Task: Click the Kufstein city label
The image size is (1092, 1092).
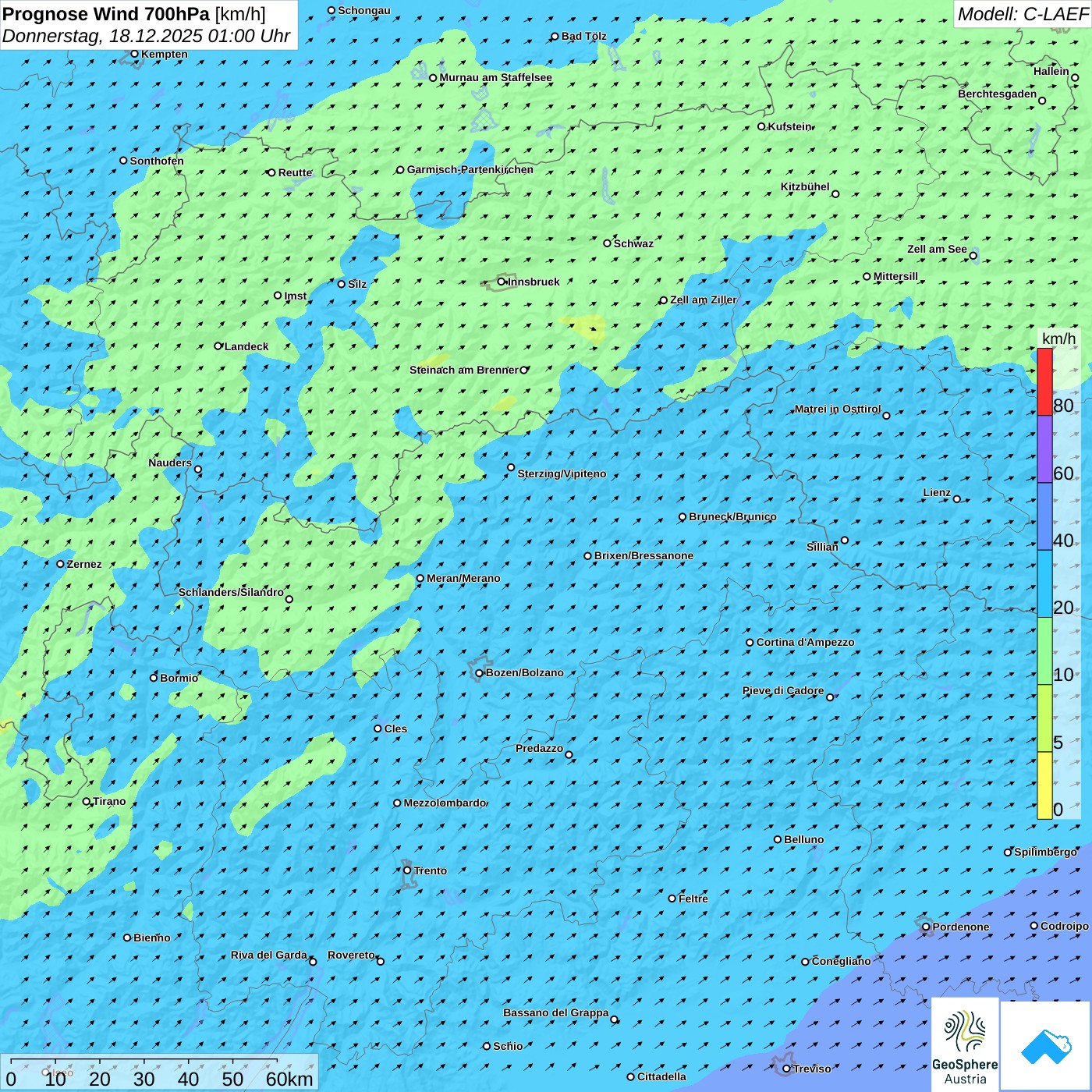Action: tap(790, 126)
